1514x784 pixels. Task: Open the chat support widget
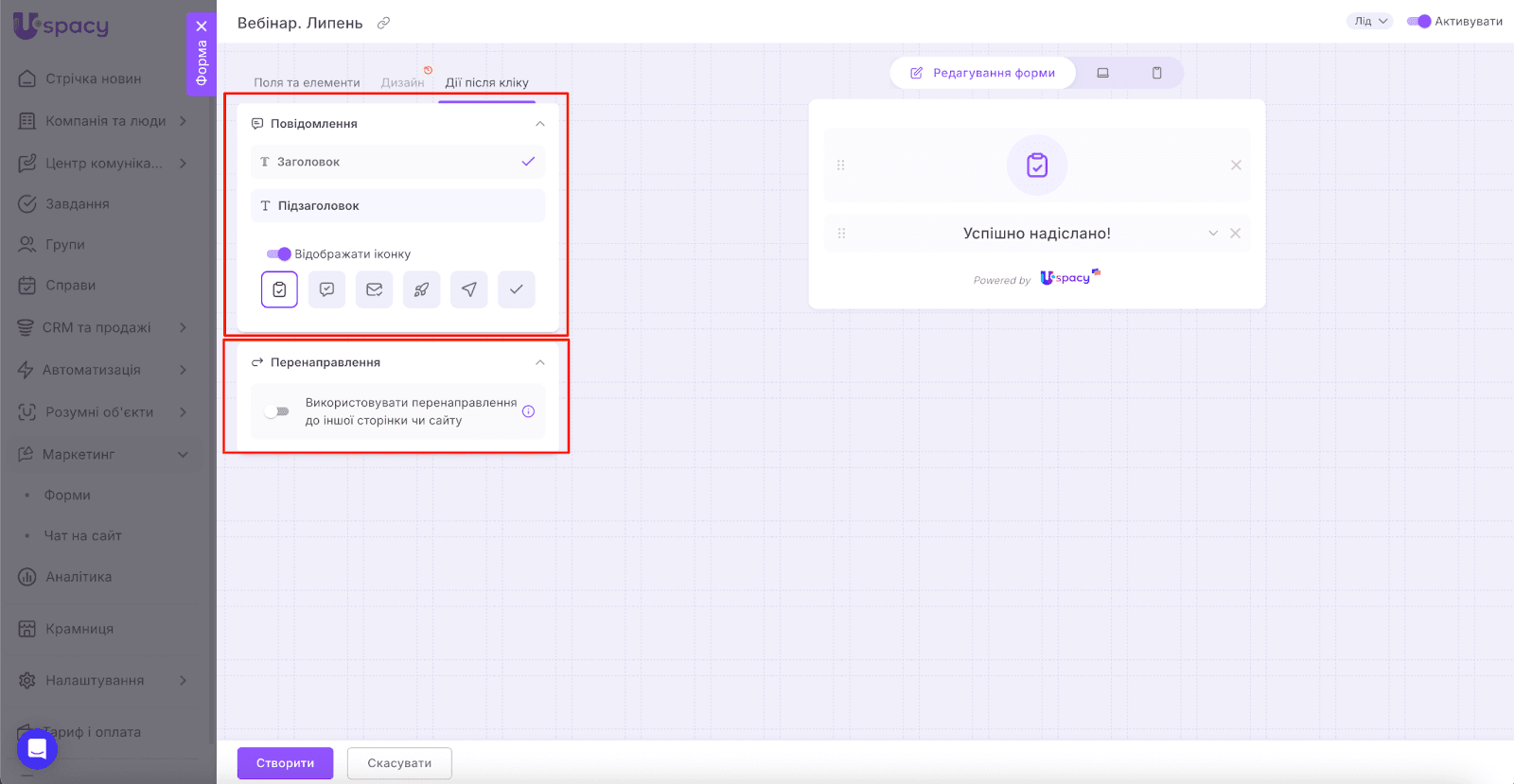pos(37,749)
